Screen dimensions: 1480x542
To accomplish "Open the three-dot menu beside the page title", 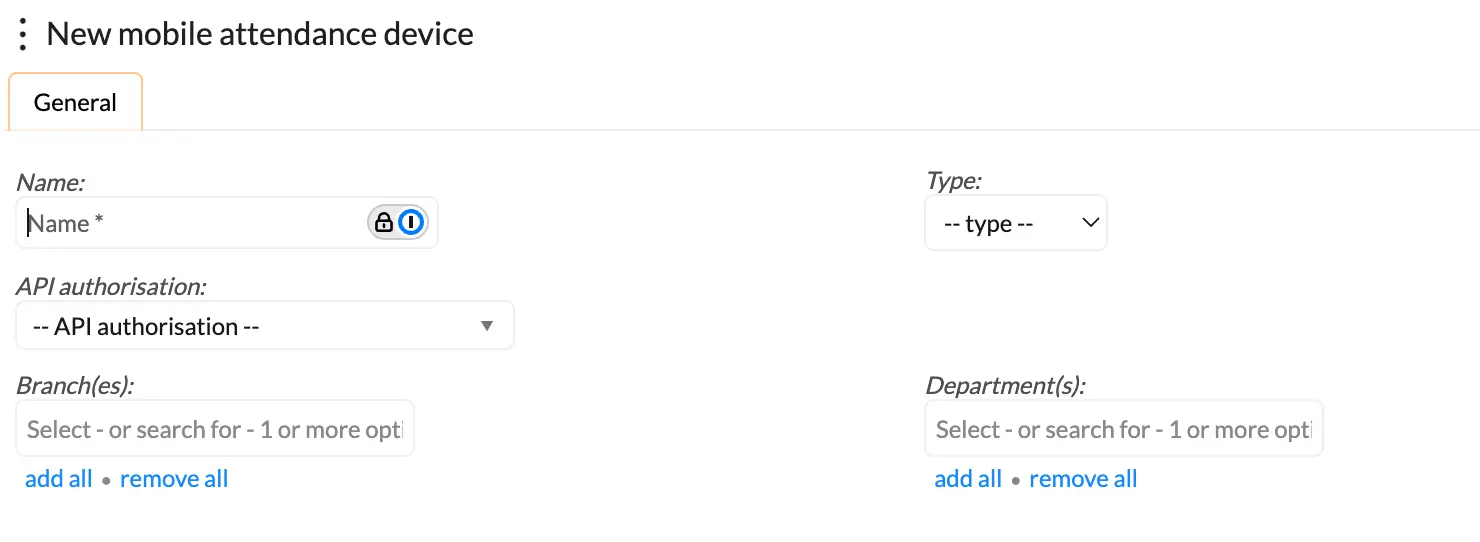I will point(22,35).
